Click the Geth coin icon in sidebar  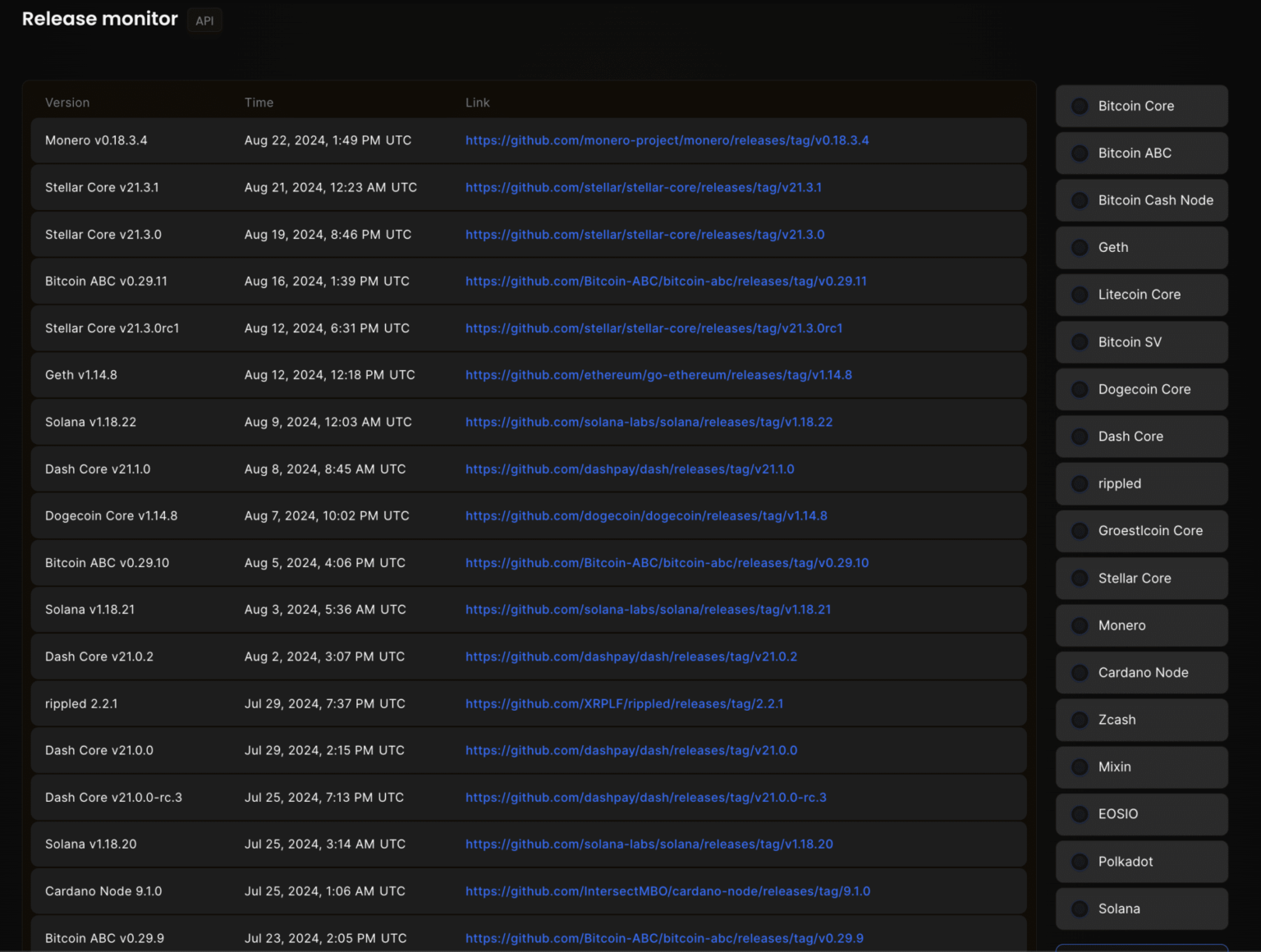[1079, 247]
